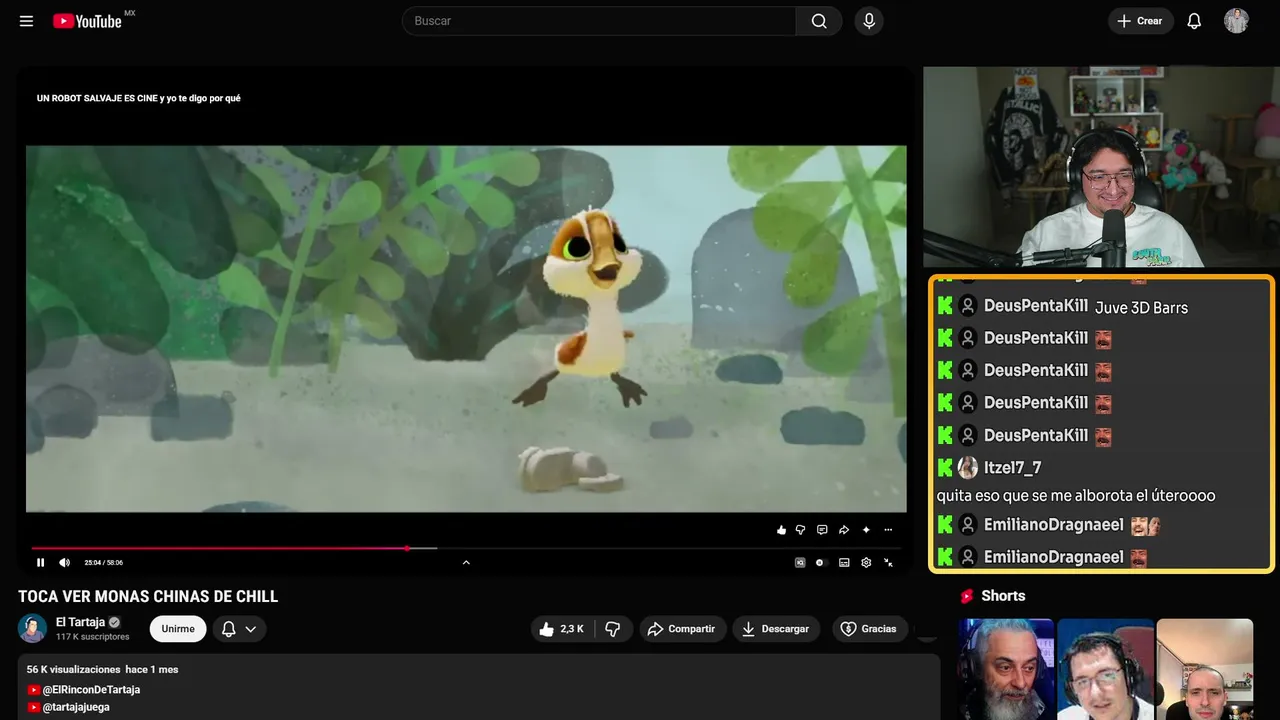Viewport: 1280px width, 720px height.
Task: Open the YouTube guide hamburger menu
Action: 27,21
